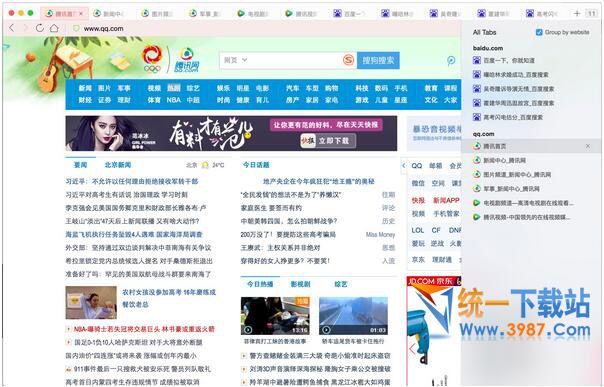Open the 网页 search type dropdown
The image size is (604, 387).
click(x=235, y=60)
